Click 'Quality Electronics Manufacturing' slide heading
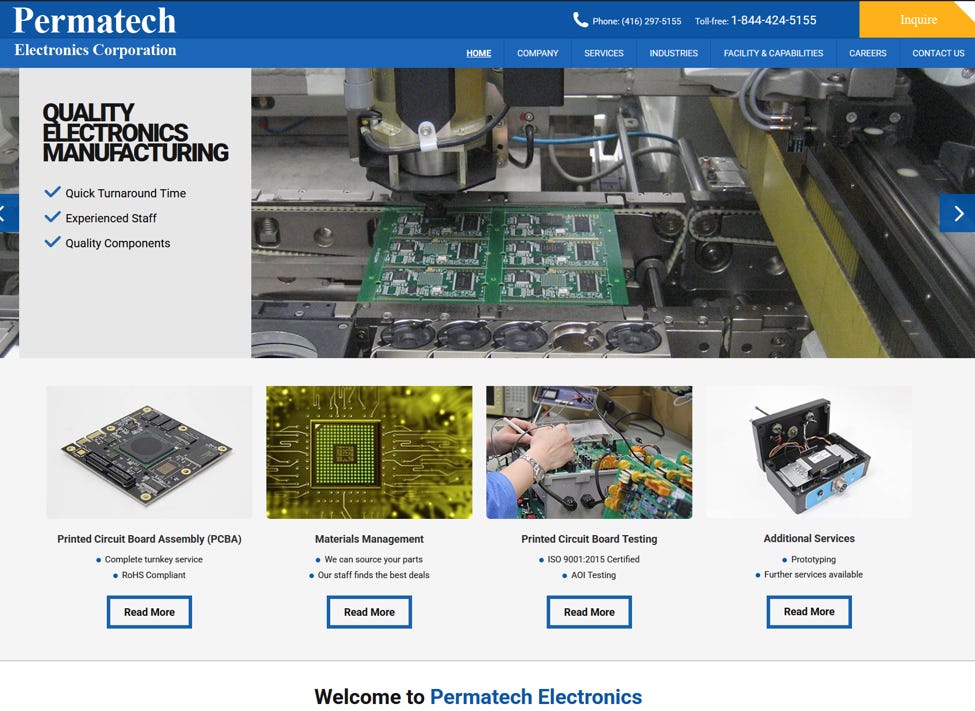Viewport: 975px width, 711px height. 136,132
